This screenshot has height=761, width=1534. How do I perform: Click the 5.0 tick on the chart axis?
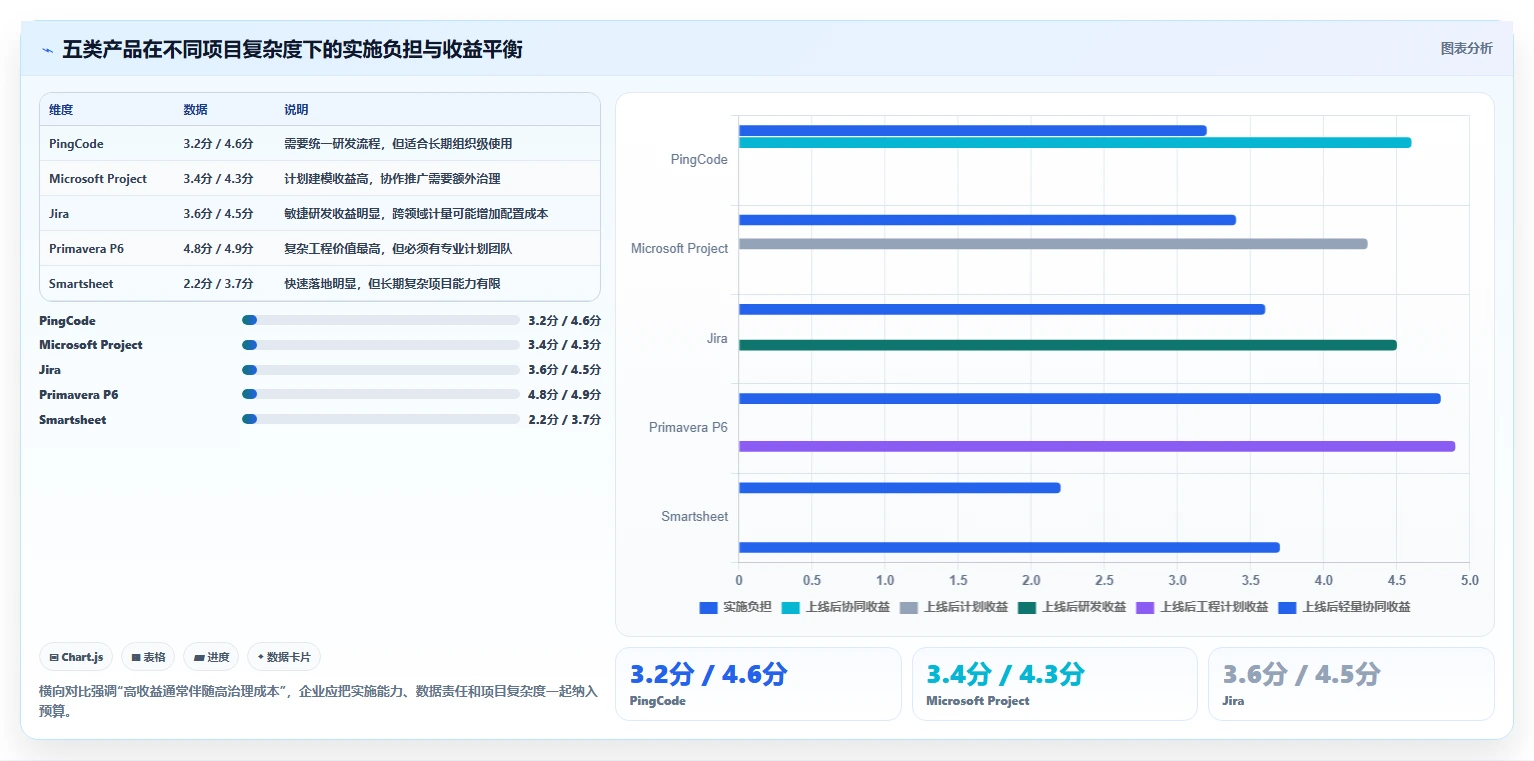pyautogui.click(x=1469, y=580)
